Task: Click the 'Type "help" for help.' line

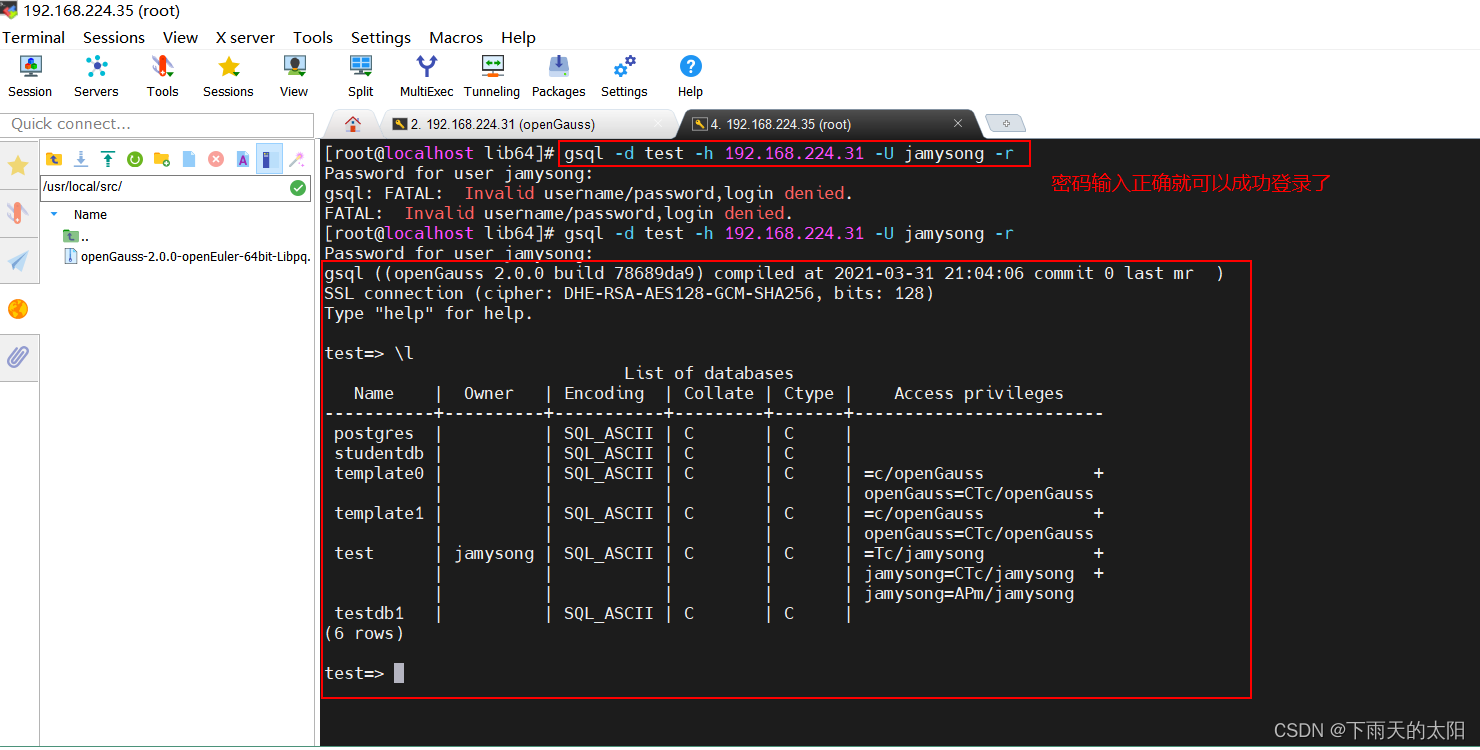Action: tap(429, 313)
